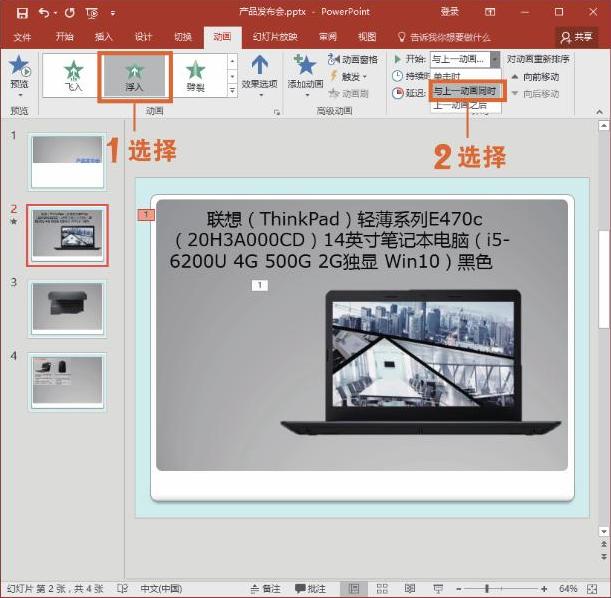The image size is (611, 598).
Task: Choose 与上一动画同时 in the dropdown list
Action: pos(465,91)
